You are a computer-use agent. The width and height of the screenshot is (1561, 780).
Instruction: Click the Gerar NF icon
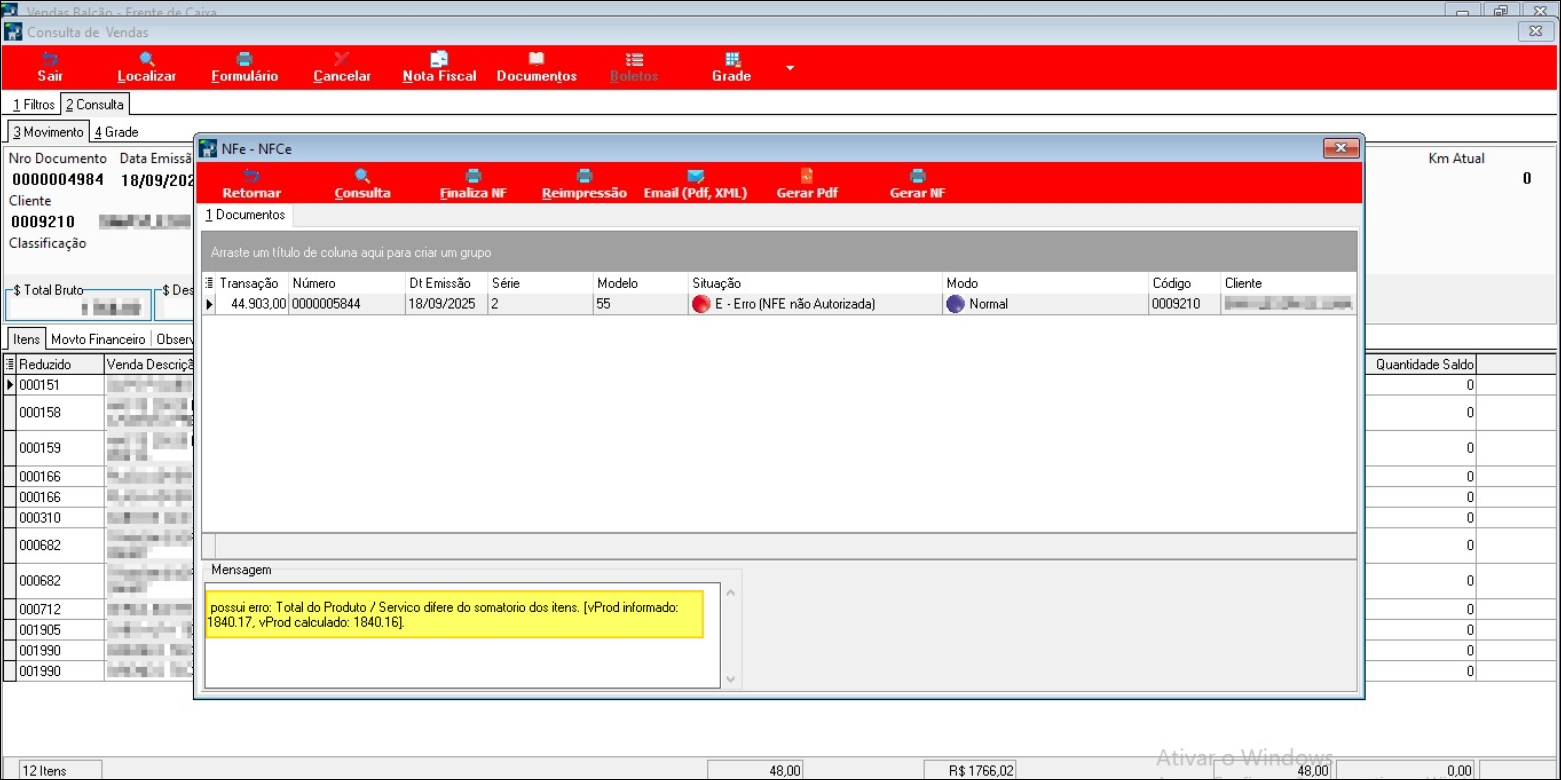click(x=917, y=177)
